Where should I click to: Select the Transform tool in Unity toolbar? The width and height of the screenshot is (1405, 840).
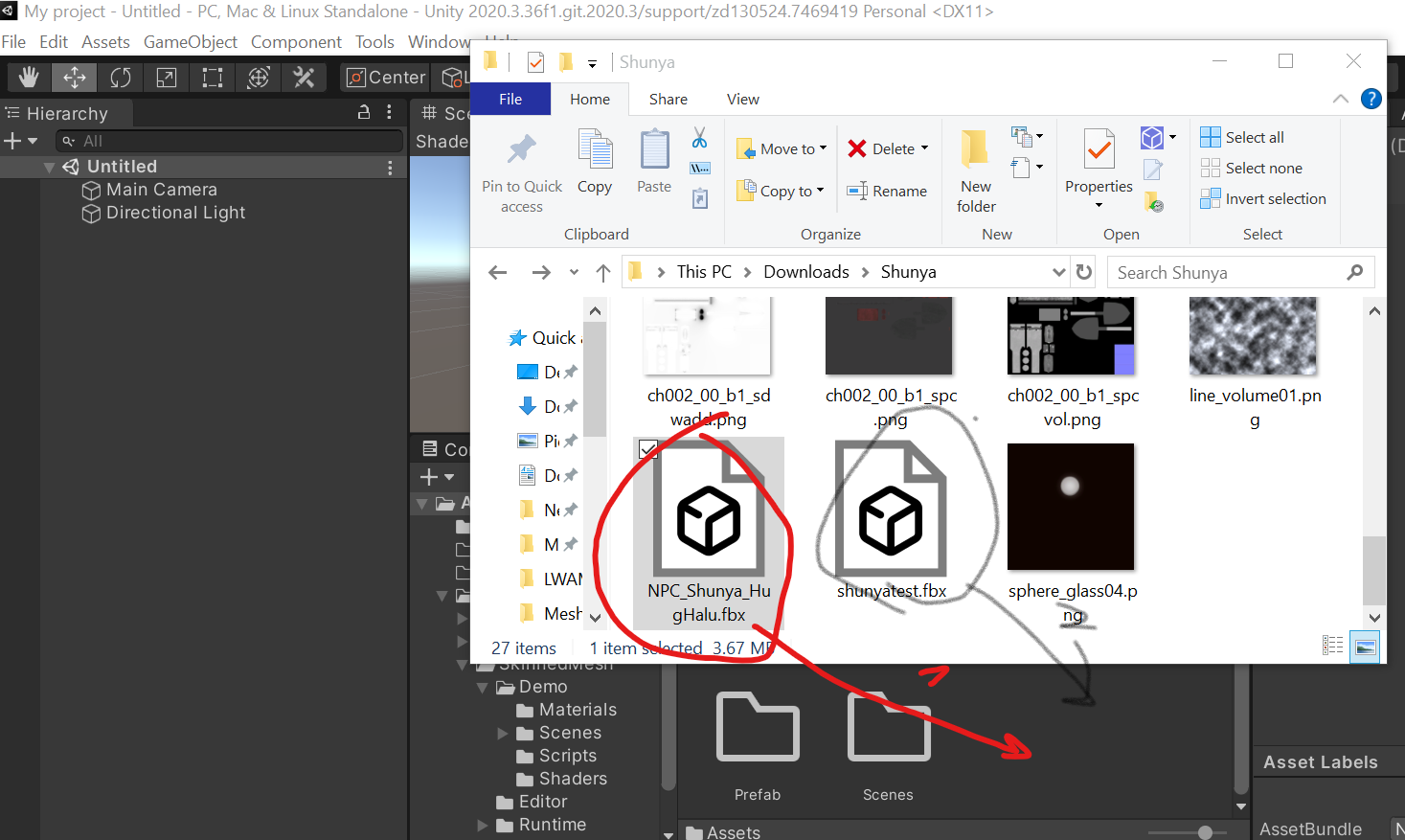(259, 78)
